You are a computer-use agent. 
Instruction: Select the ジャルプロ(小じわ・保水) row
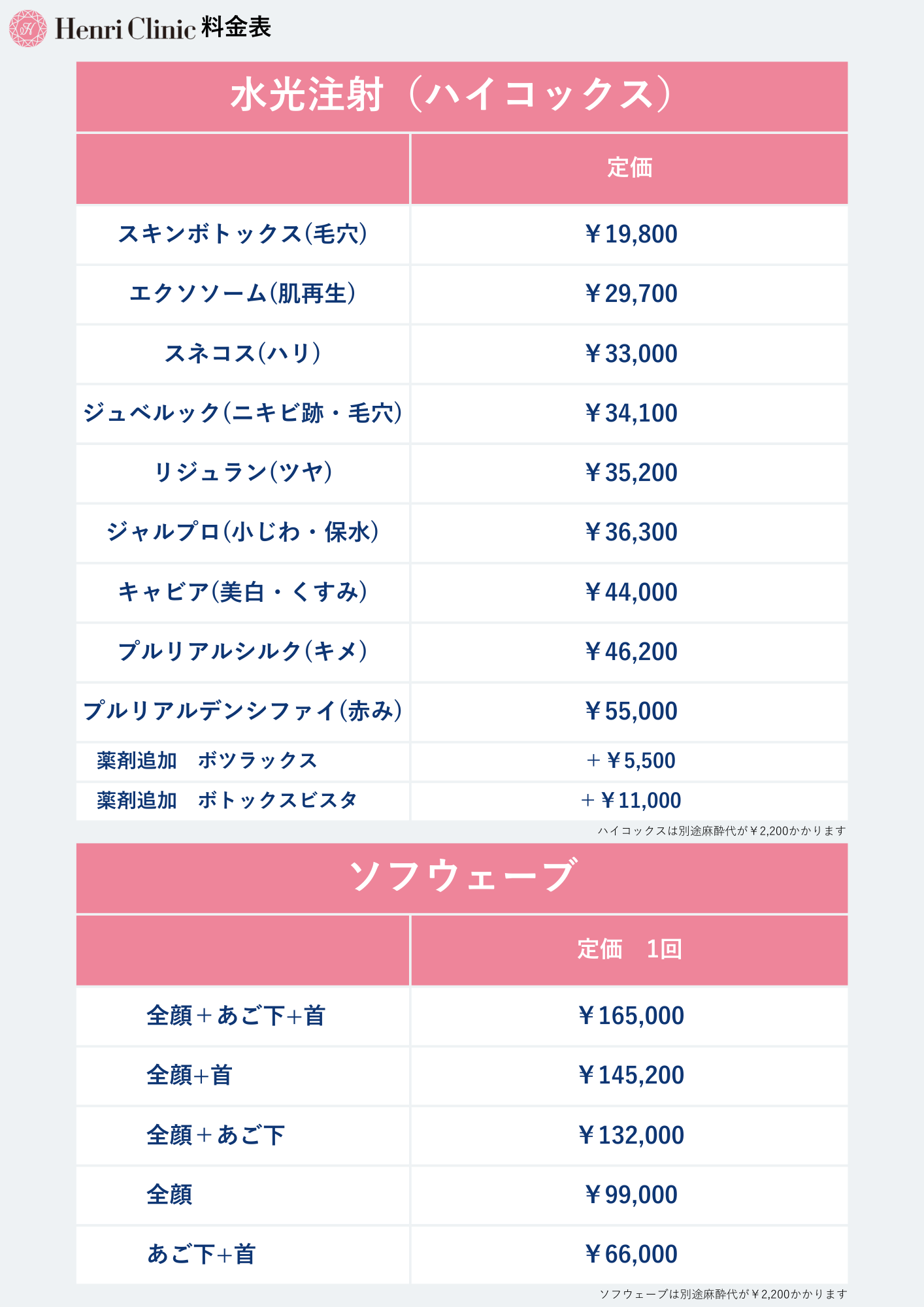462,533
